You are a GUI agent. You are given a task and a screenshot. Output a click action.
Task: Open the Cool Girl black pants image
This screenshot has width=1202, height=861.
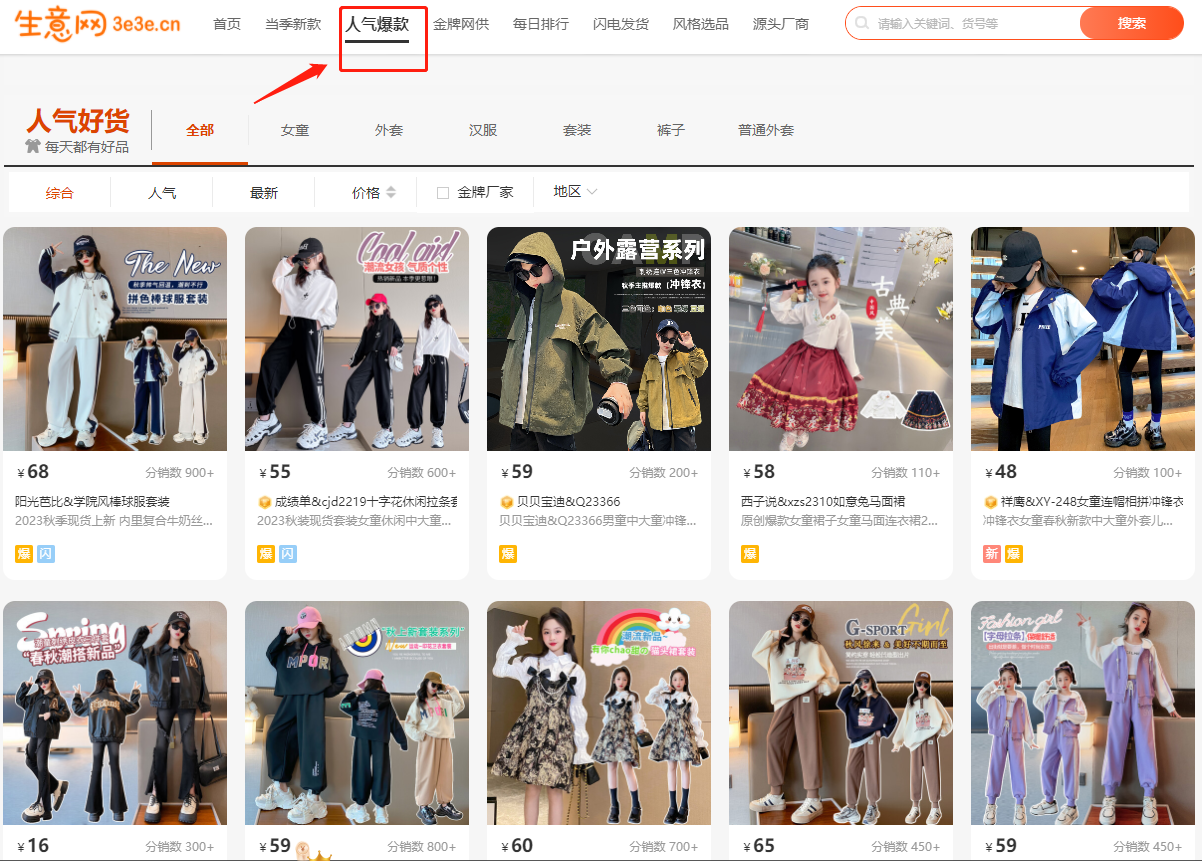pyautogui.click(x=357, y=339)
